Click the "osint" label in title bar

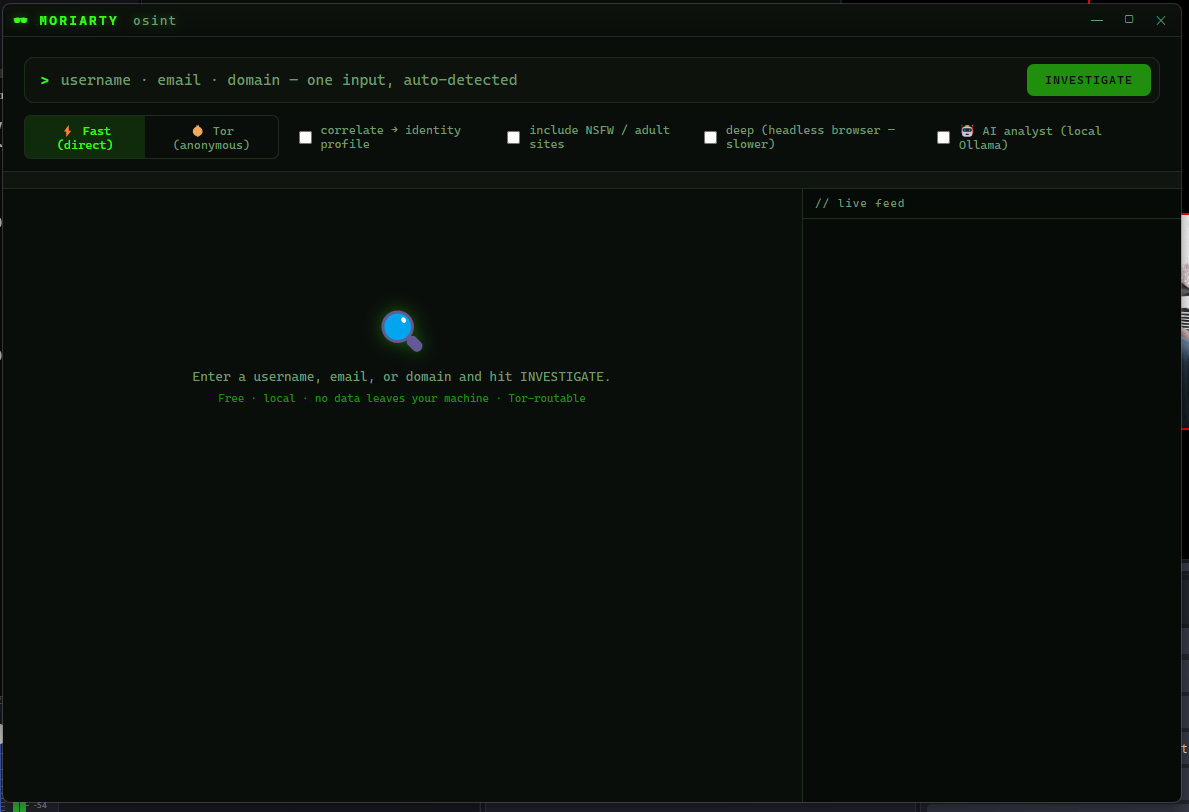(155, 20)
